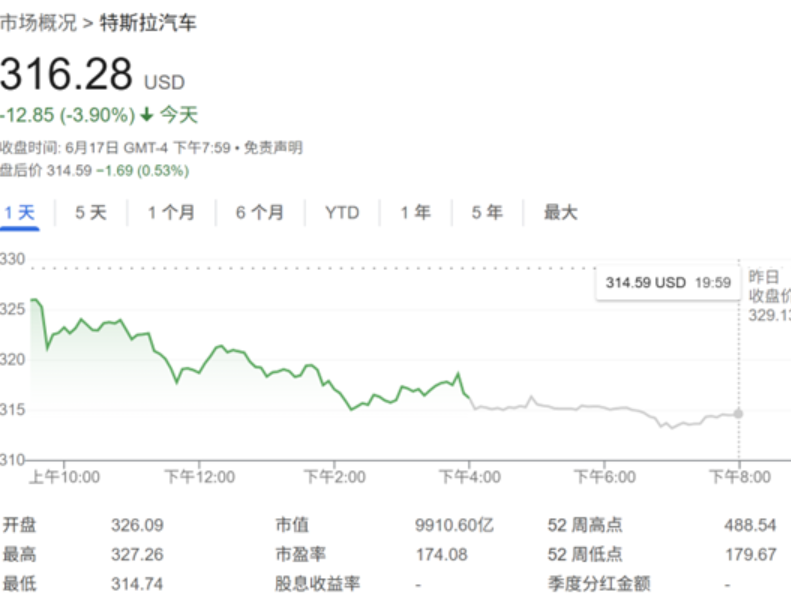Click the 320 y-axis label
This screenshot has width=791, height=604.
12,359
